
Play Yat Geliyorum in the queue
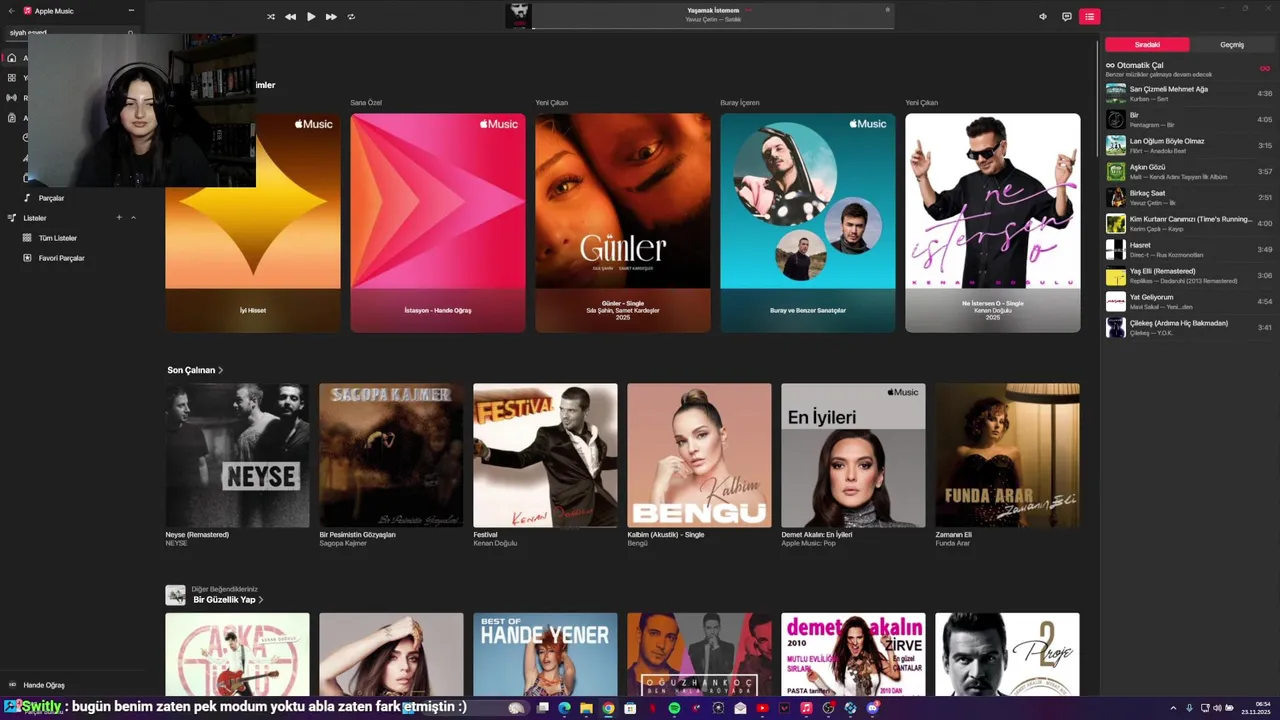click(1189, 301)
